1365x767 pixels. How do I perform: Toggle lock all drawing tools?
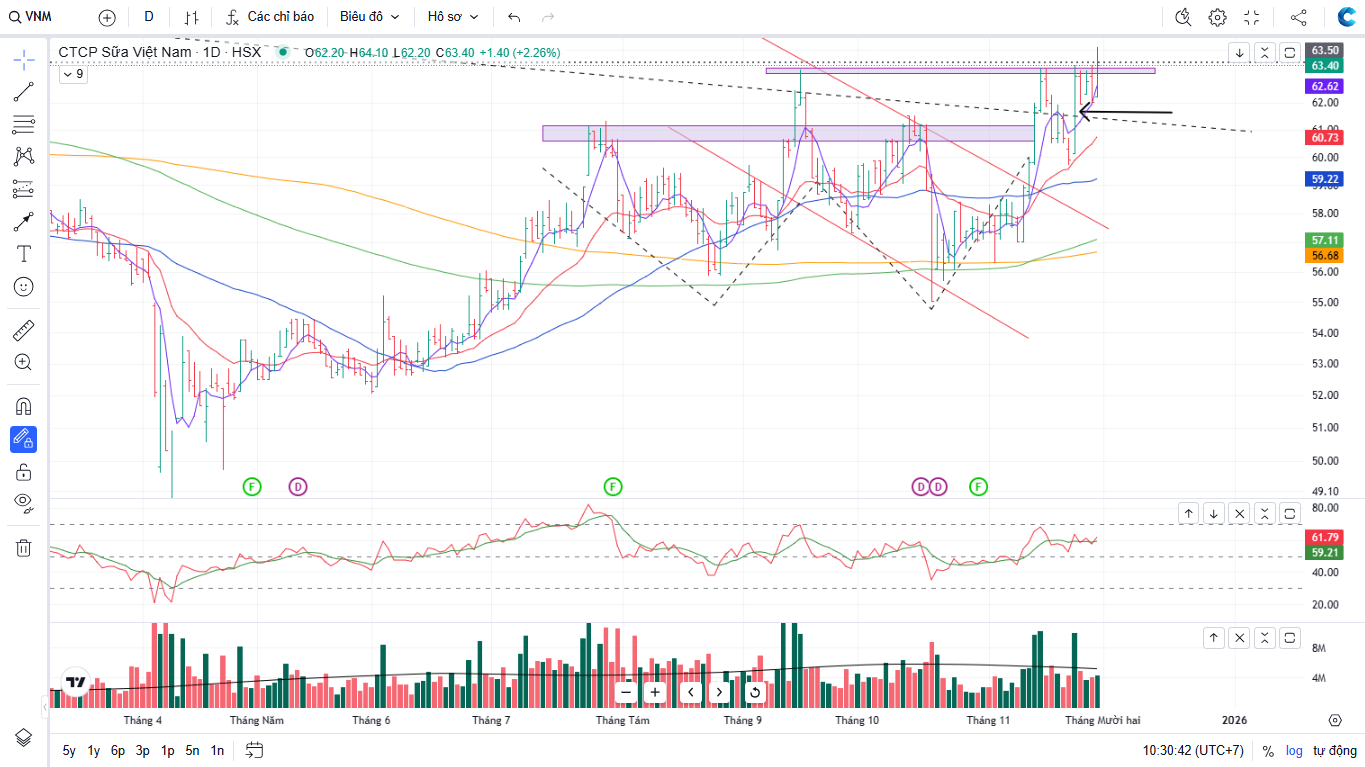pos(24,471)
